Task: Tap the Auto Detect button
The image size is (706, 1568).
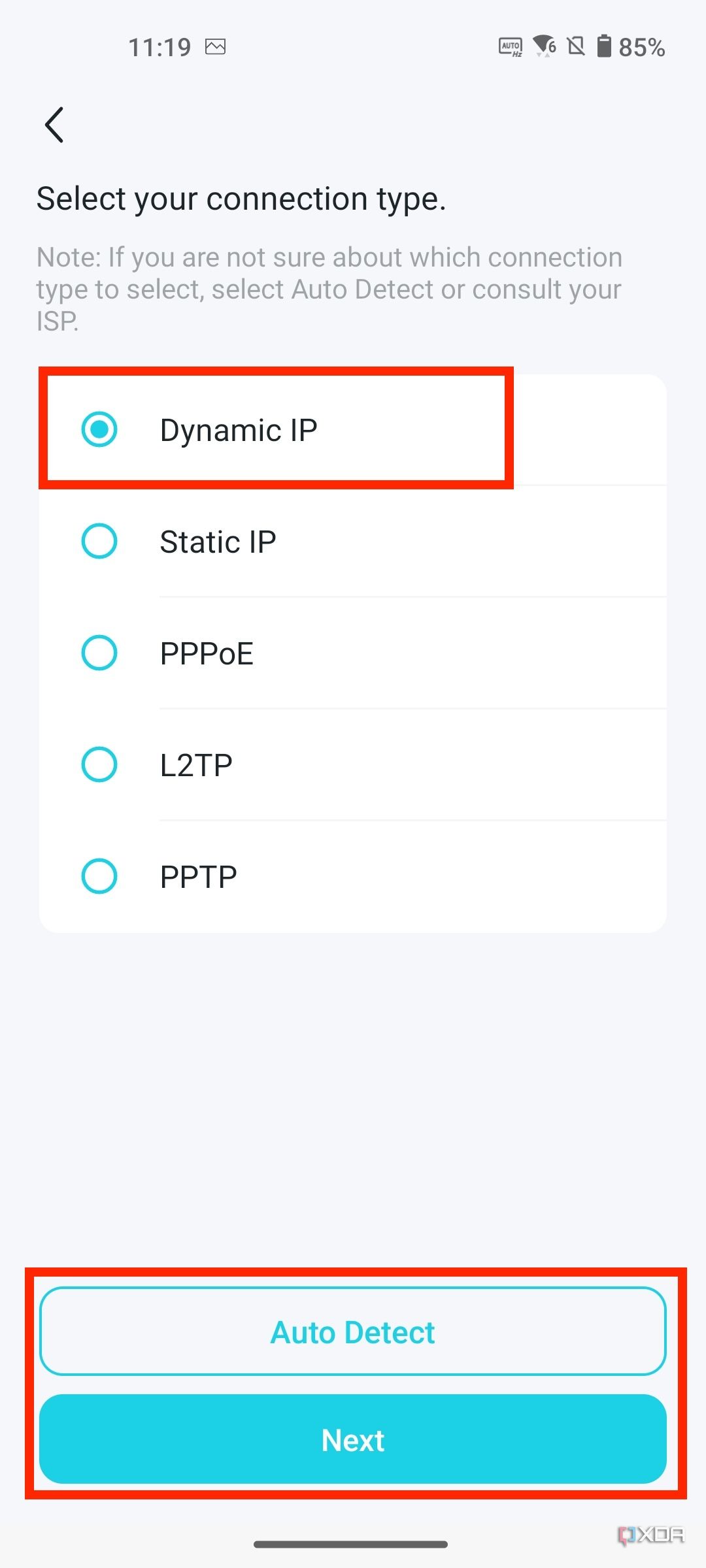Action: coord(352,1331)
